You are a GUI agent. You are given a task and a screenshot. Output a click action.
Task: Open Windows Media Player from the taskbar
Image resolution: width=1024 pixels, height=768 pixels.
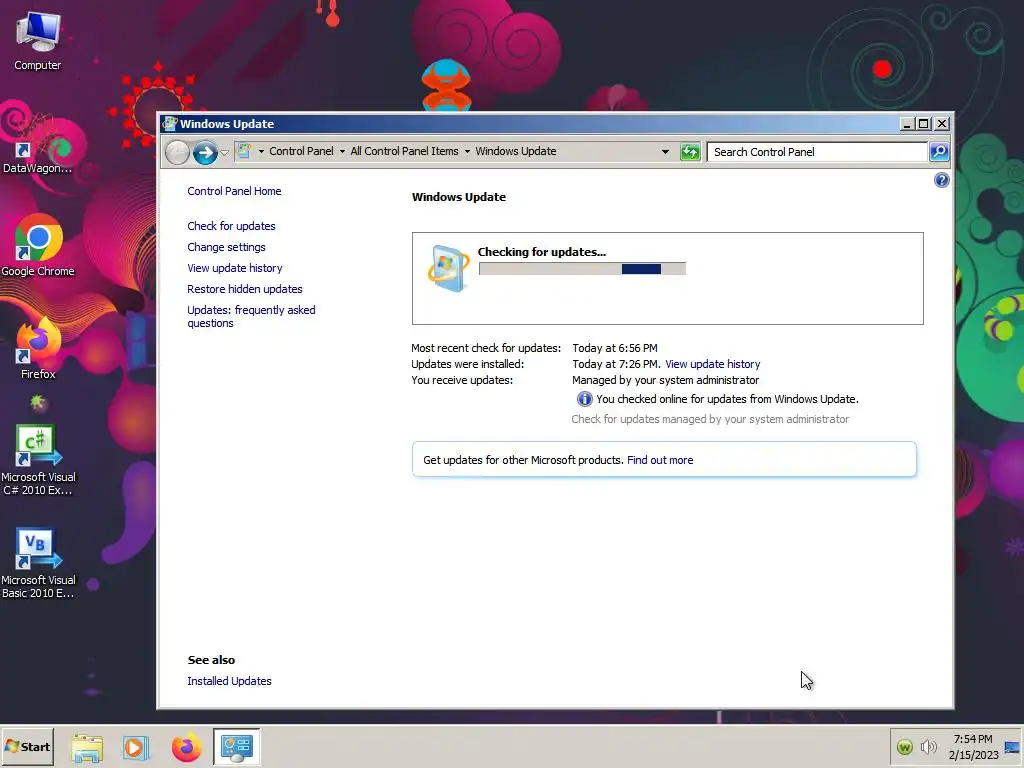point(135,747)
